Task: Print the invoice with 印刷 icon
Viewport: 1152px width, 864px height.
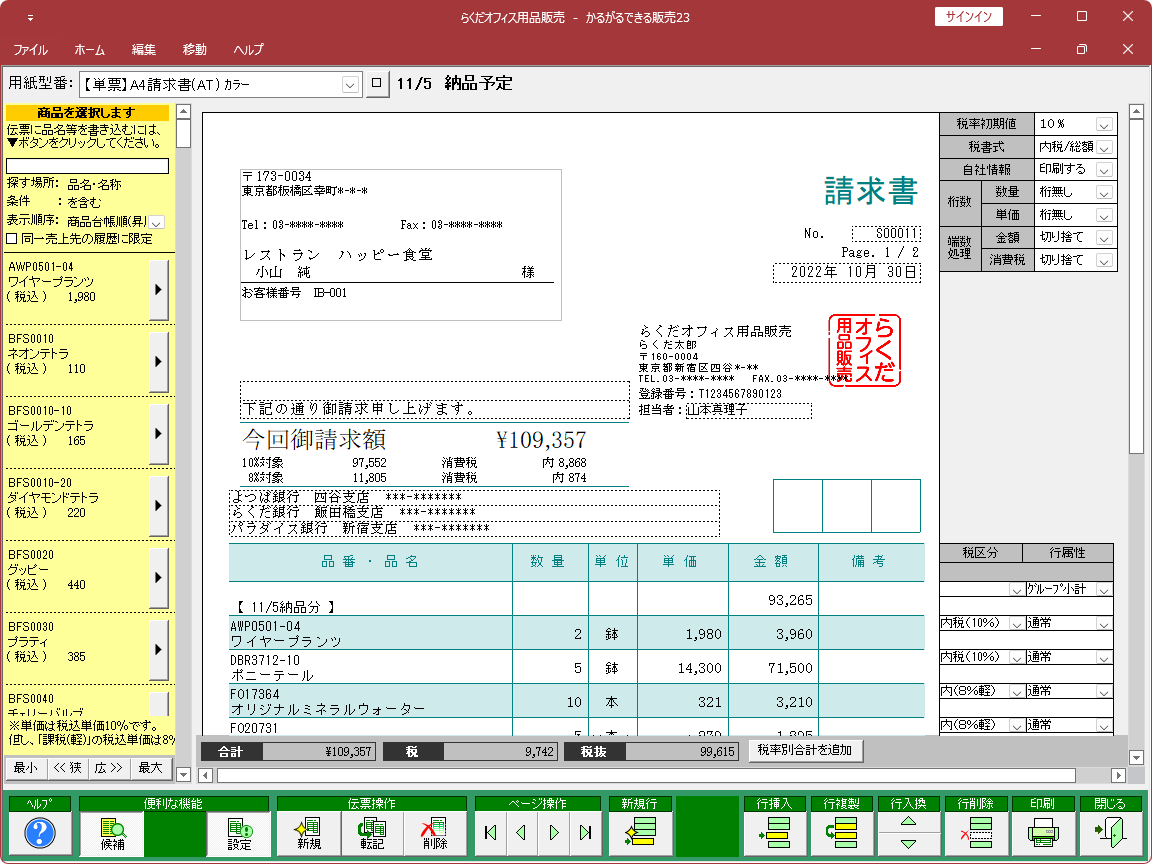Action: [1043, 833]
